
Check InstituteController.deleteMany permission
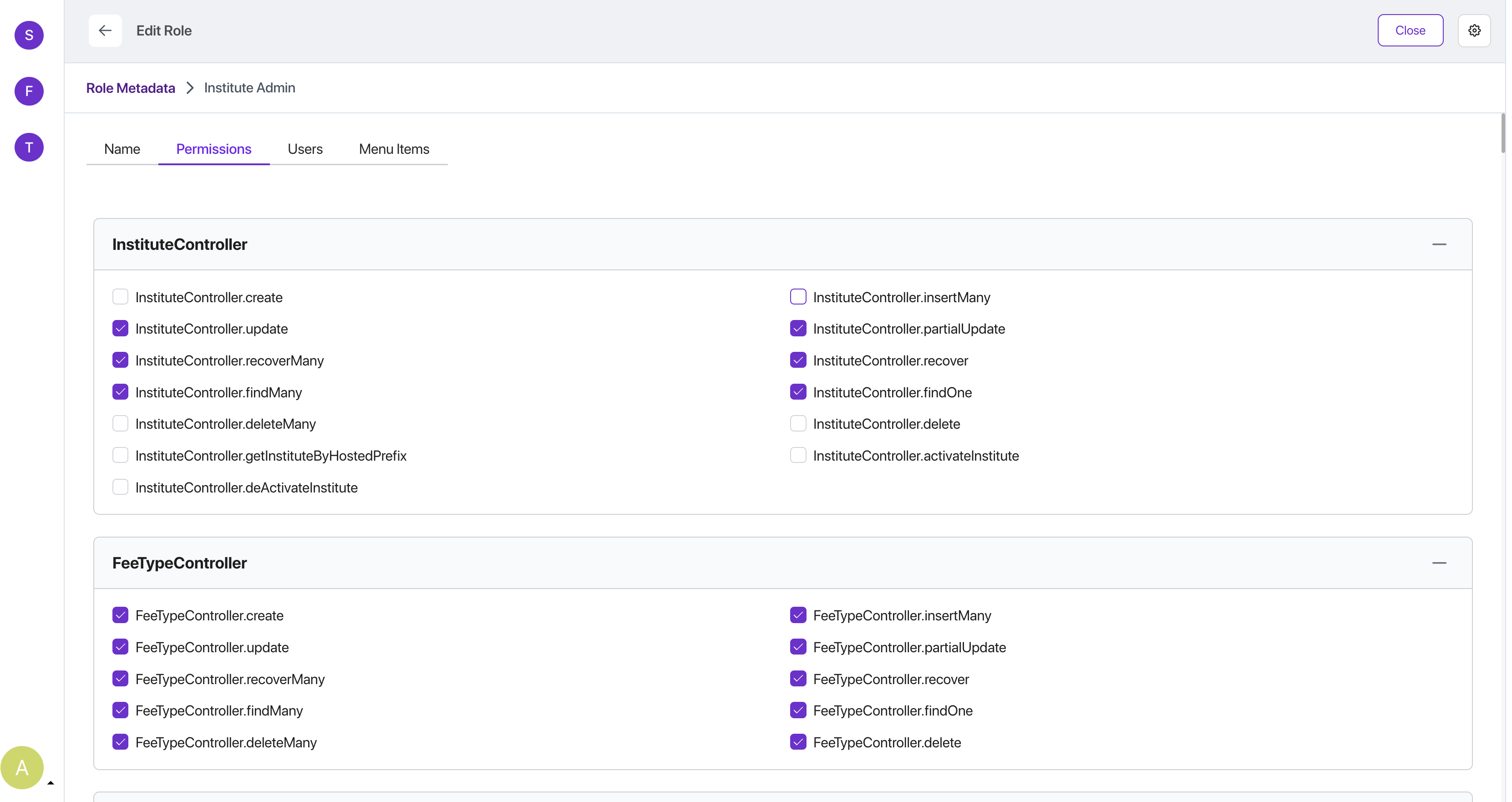click(120, 423)
